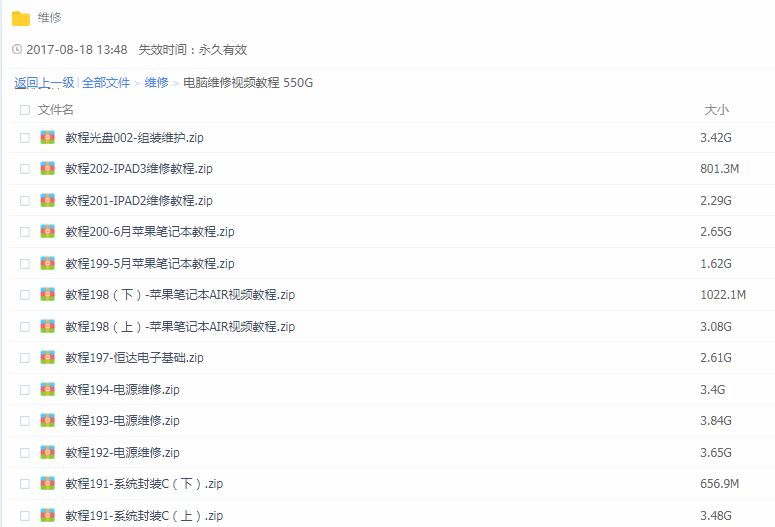
Task: Open file 教程202-IPAD3维修教程.zip
Action: 139,169
